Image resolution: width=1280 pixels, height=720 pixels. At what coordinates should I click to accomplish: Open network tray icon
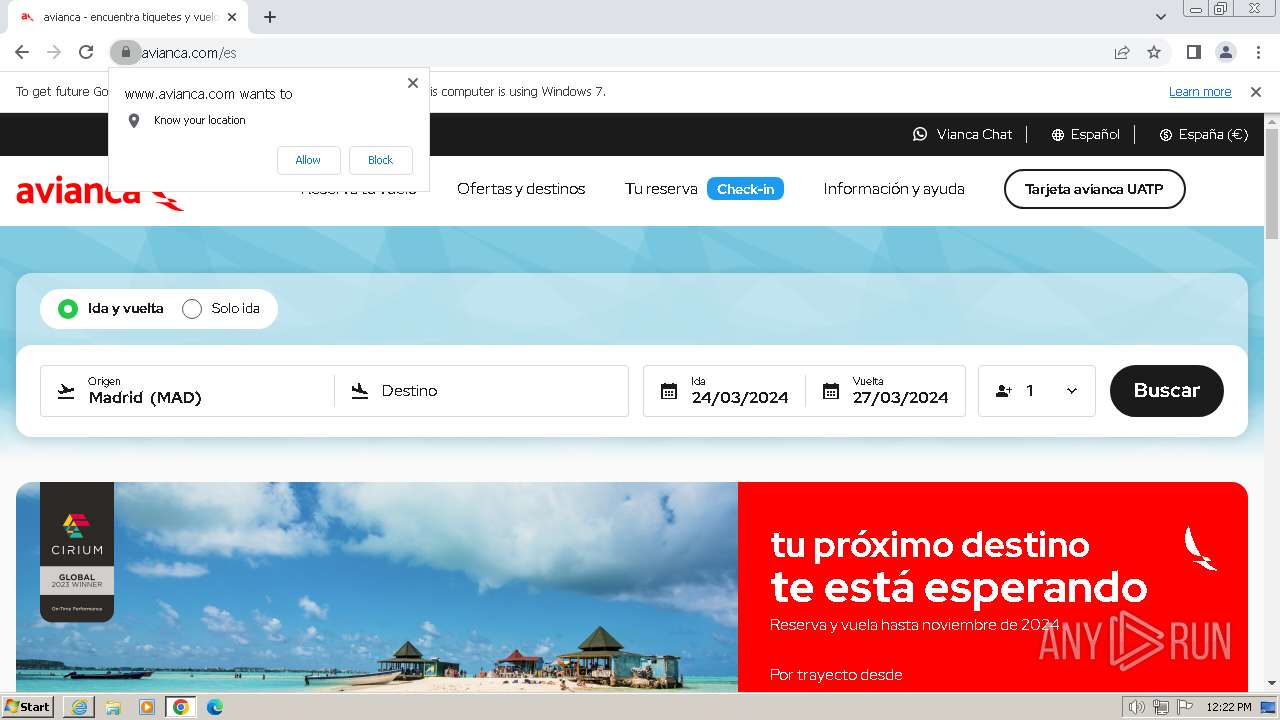coord(1161,707)
